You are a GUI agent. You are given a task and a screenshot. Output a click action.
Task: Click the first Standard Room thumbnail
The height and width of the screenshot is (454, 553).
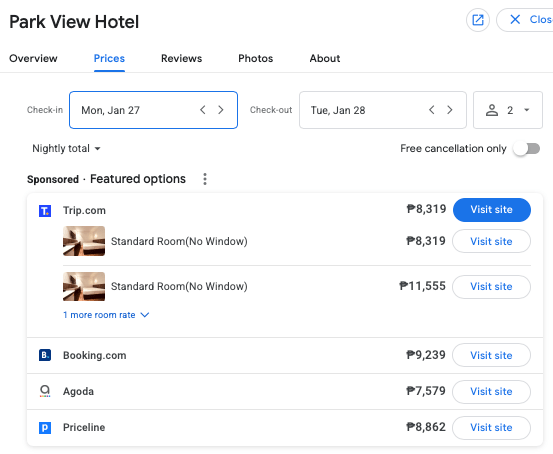tap(84, 241)
